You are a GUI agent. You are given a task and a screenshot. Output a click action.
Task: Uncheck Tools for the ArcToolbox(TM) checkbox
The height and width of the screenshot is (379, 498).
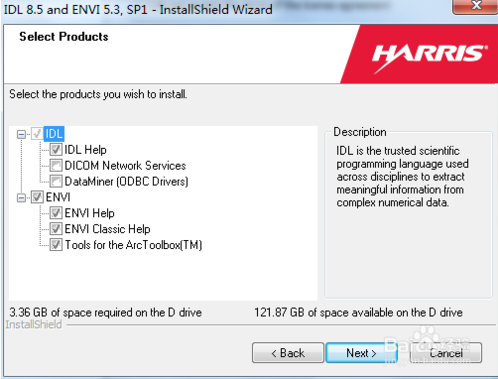[56, 245]
